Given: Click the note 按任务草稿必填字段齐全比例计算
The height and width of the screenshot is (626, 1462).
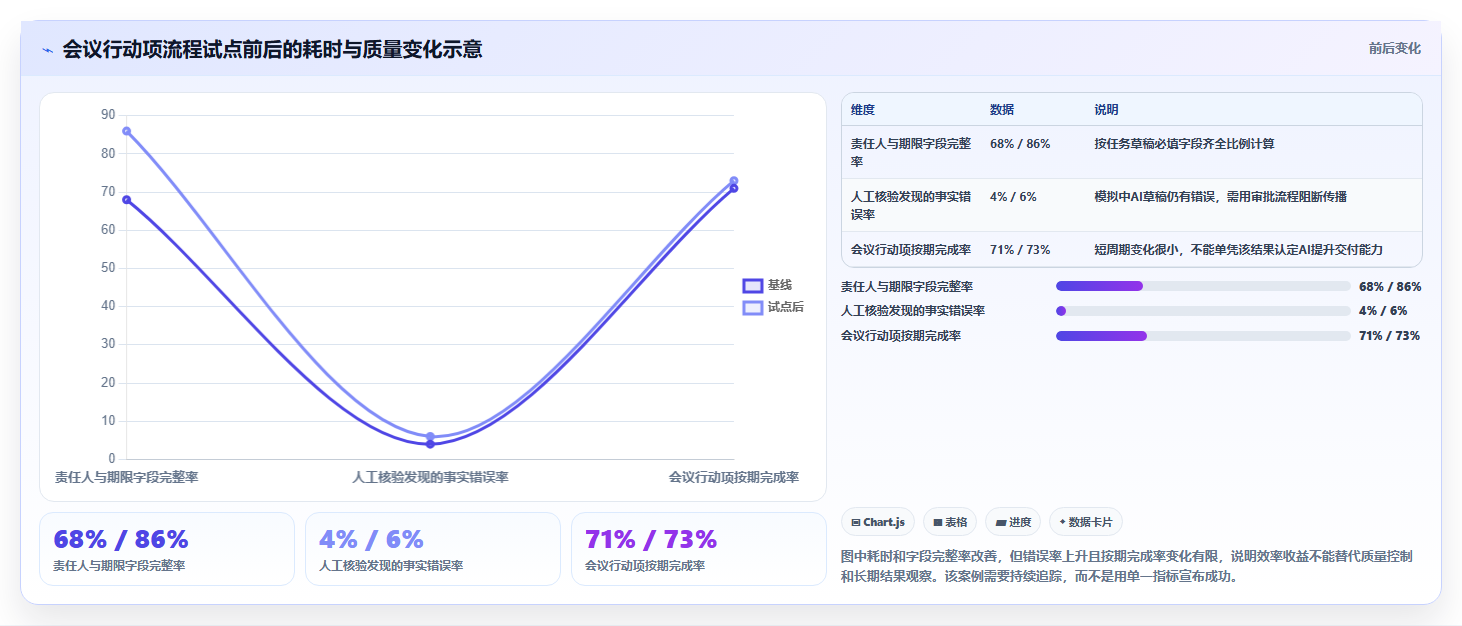Looking at the screenshot, I should 1185,144.
